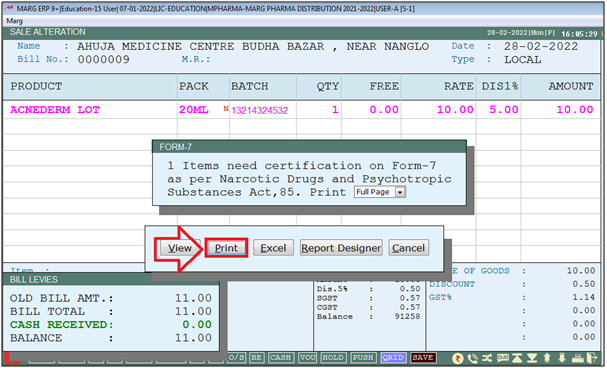Click the BATCH column header

click(x=250, y=86)
